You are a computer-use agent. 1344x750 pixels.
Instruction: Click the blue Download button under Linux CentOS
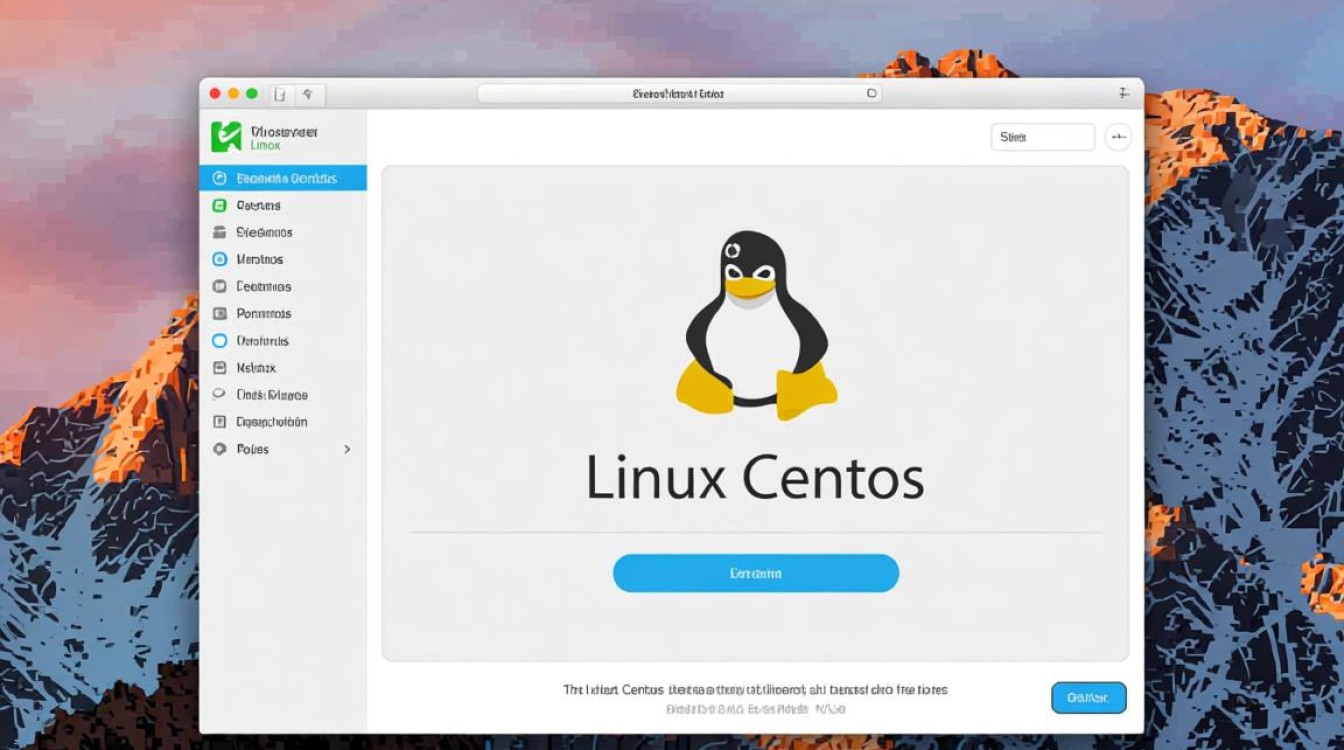(x=755, y=573)
